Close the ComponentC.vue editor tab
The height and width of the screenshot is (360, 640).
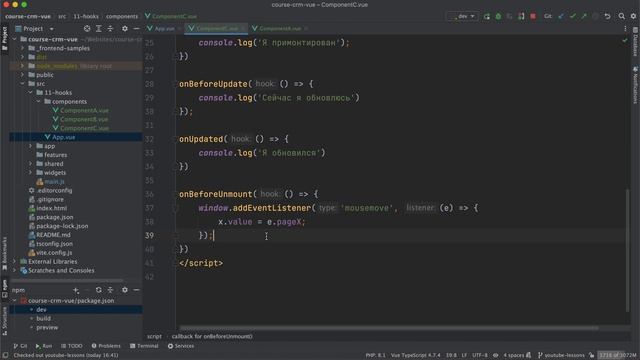[243, 29]
